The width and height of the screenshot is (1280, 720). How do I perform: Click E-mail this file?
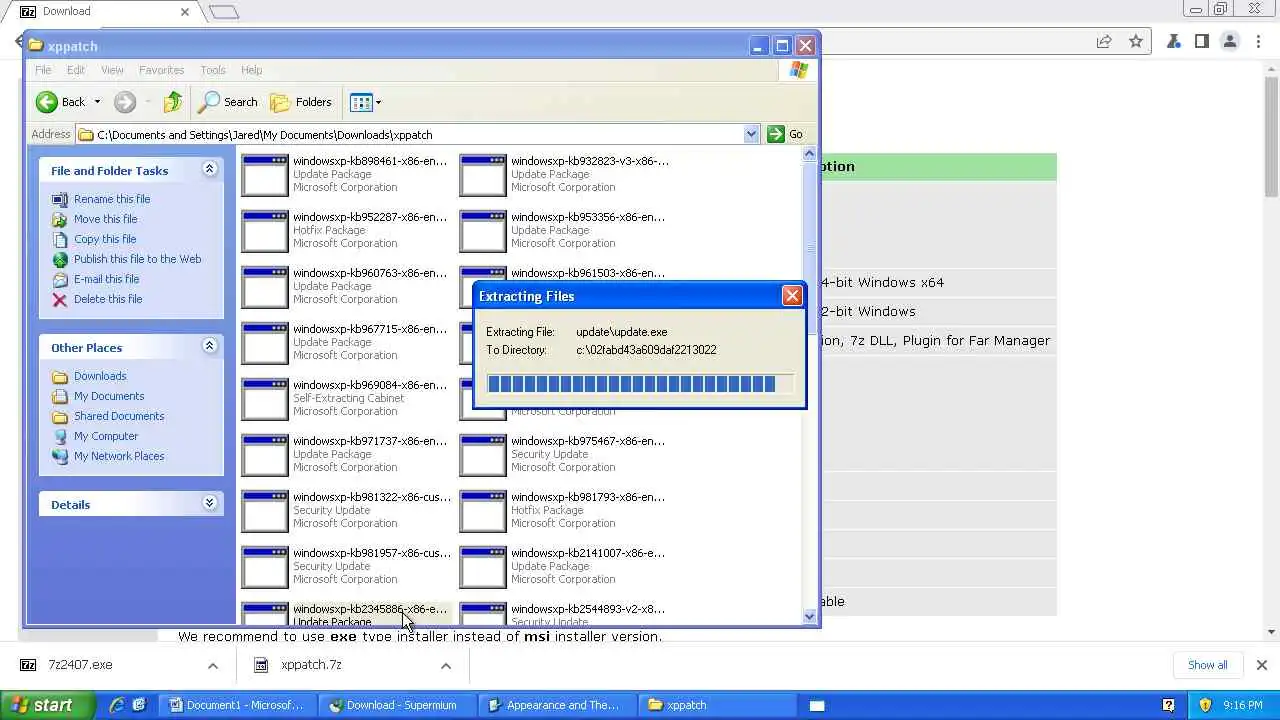pos(106,279)
